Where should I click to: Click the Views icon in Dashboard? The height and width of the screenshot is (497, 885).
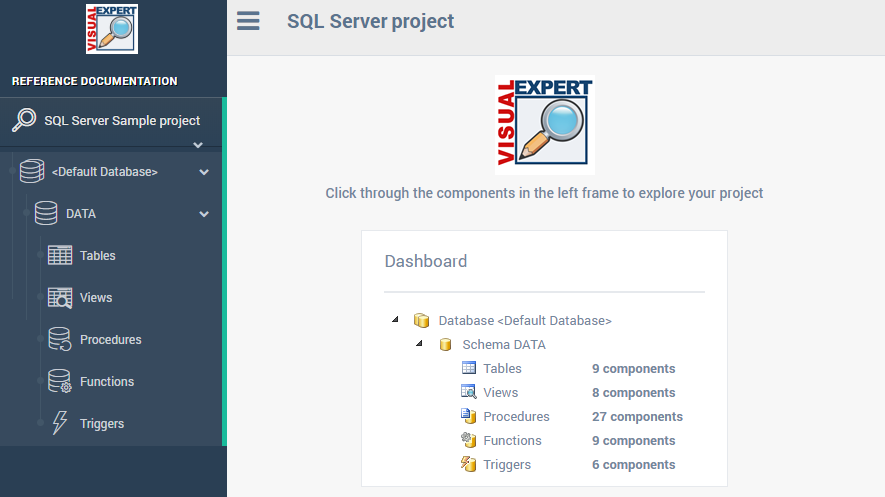pos(468,392)
